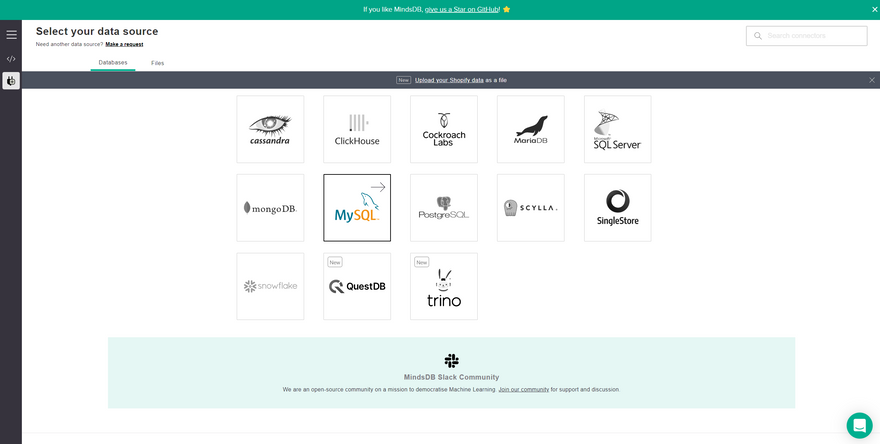Choose the Cassandra data source
The width and height of the screenshot is (880, 444).
click(x=270, y=129)
